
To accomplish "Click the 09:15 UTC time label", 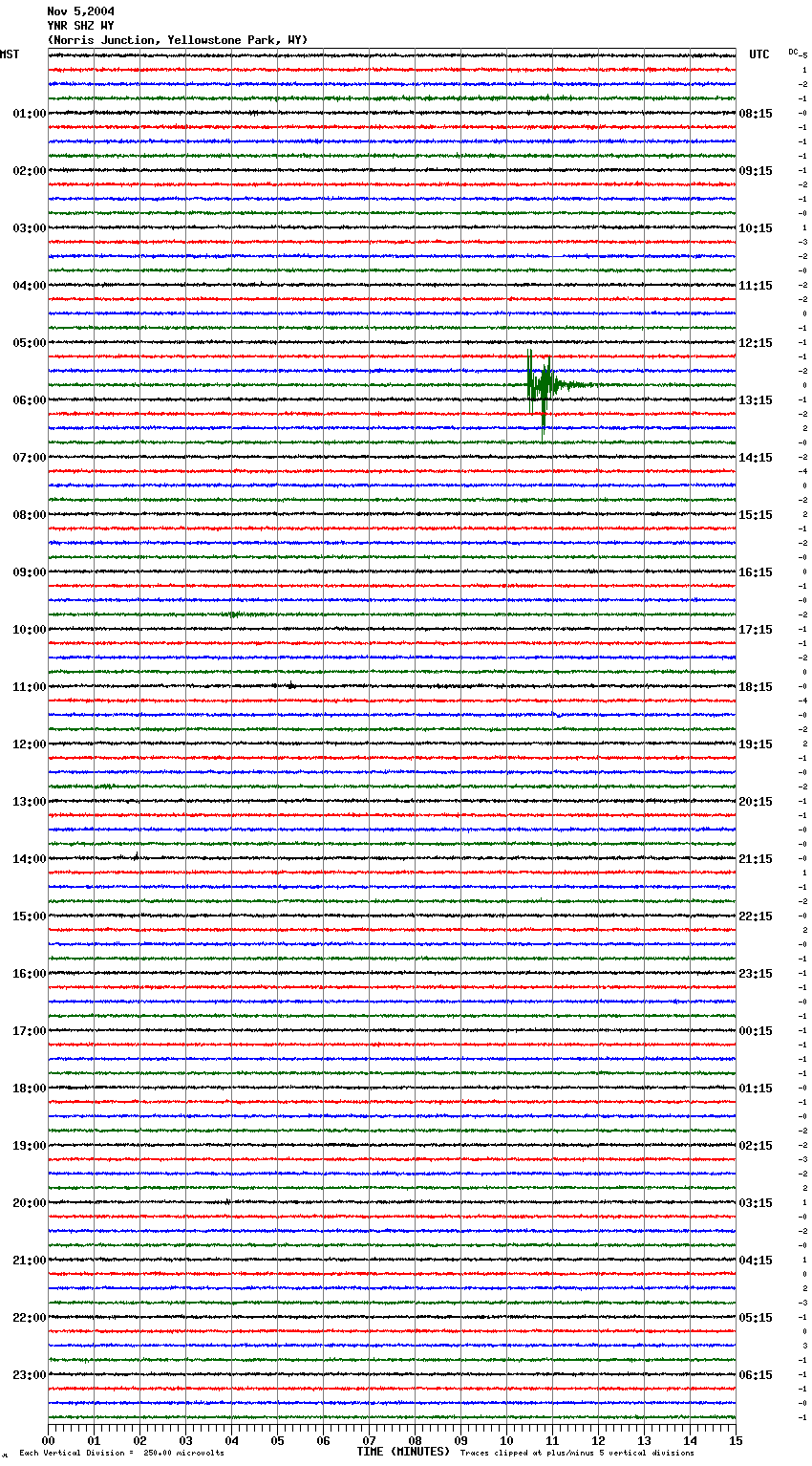I will pos(756,171).
